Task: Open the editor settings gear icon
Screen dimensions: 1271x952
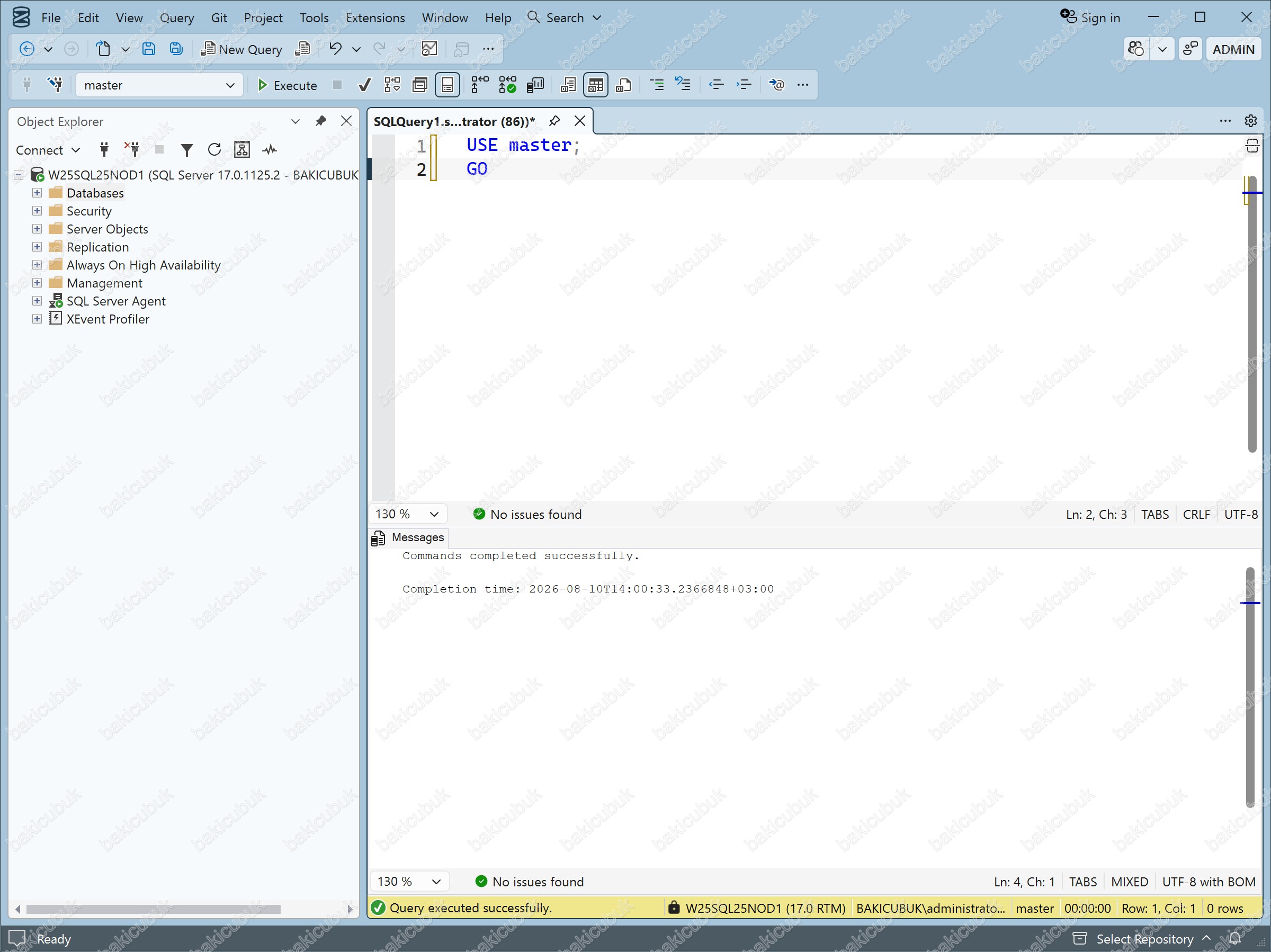Action: (1251, 121)
